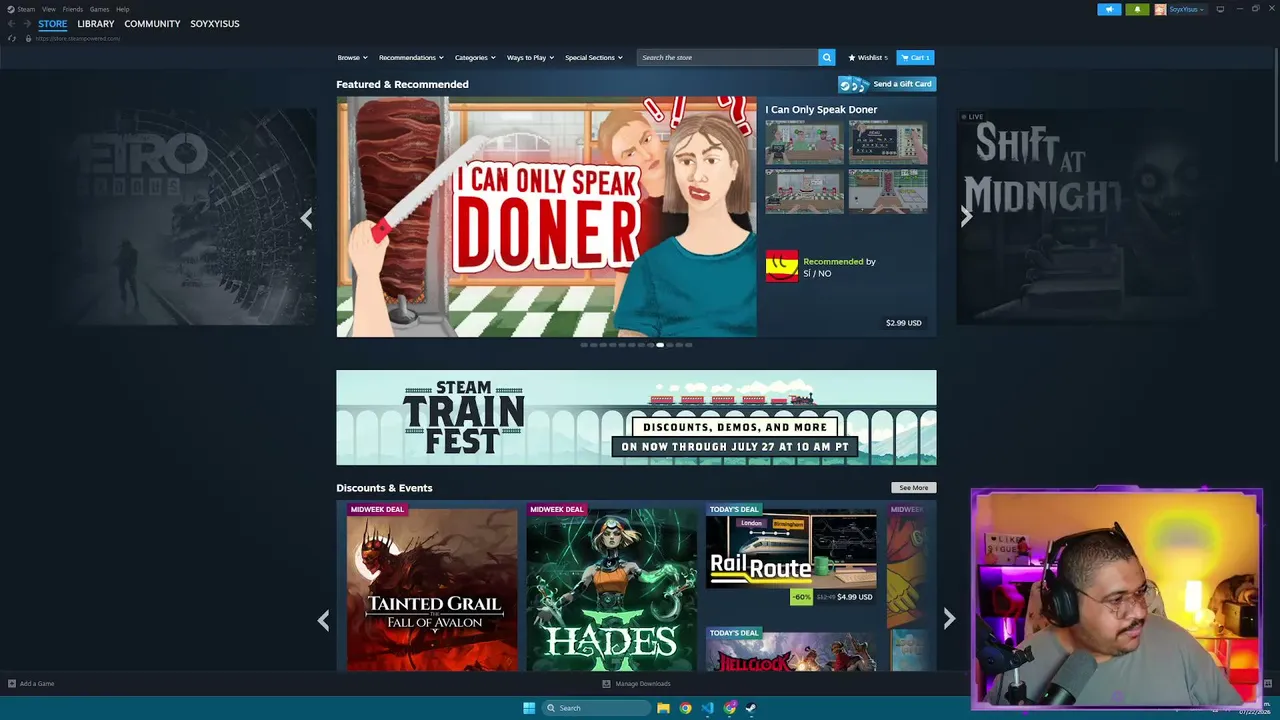Open the Windows Start menu
The image size is (1280, 720).
tap(529, 708)
